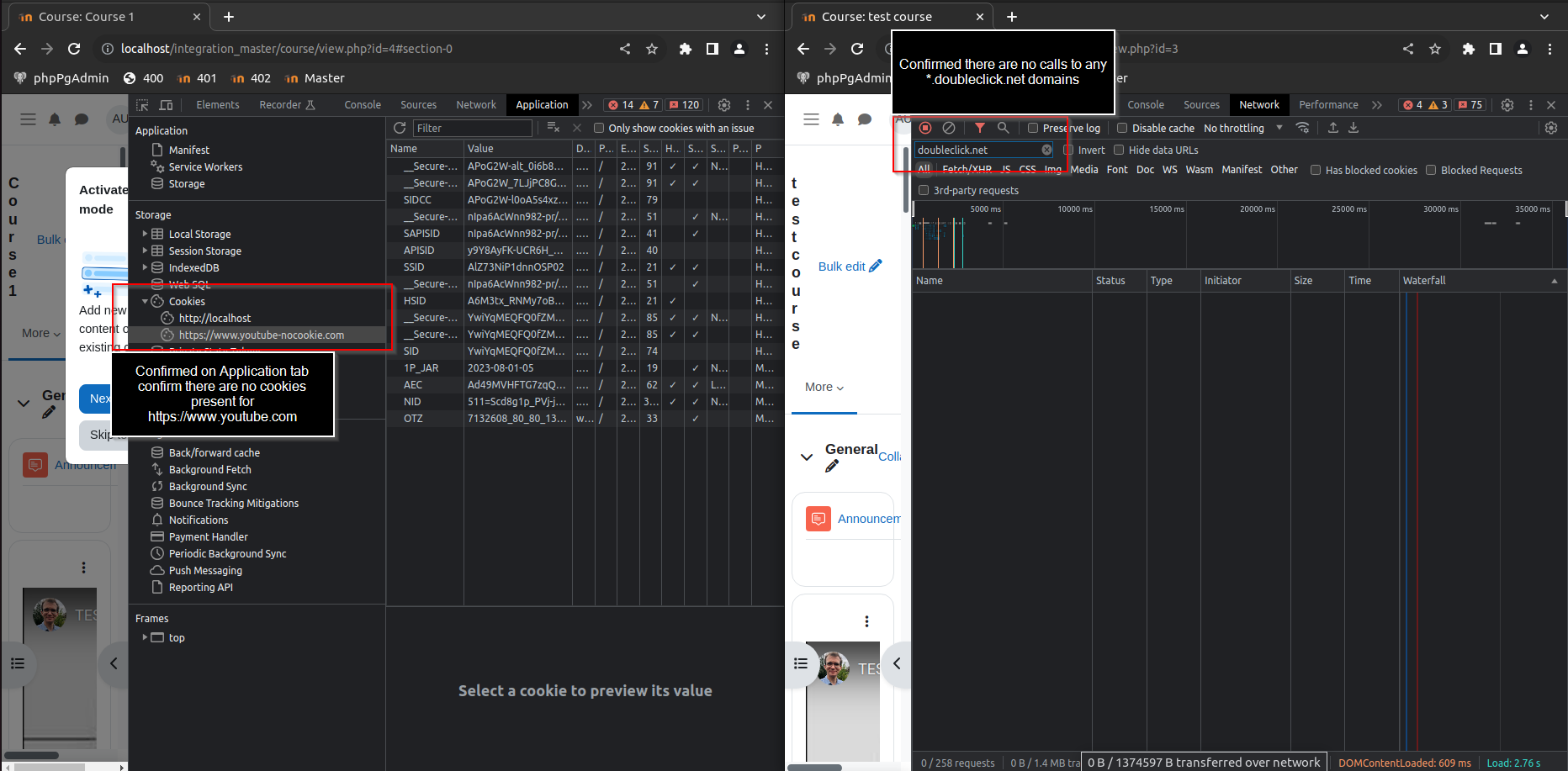1568x771 pixels.
Task: Select Network tab in right DevTools
Action: [x=1258, y=105]
